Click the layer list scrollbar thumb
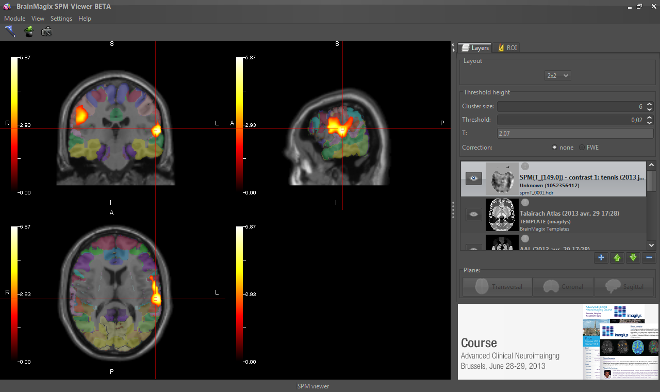Viewport: 660px width, 392px height. coord(651,181)
